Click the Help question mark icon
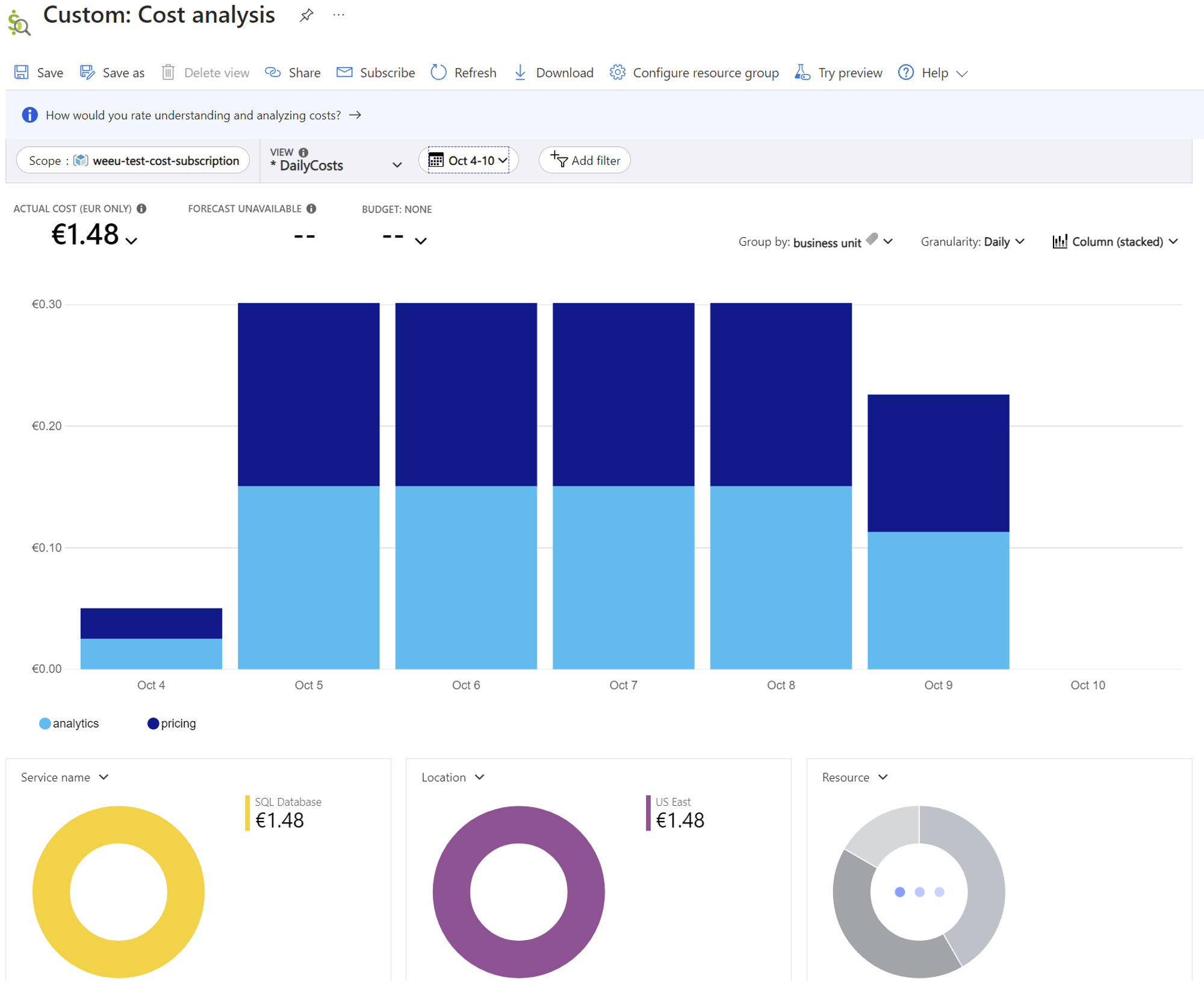This screenshot has height=981, width=1204. coord(906,72)
